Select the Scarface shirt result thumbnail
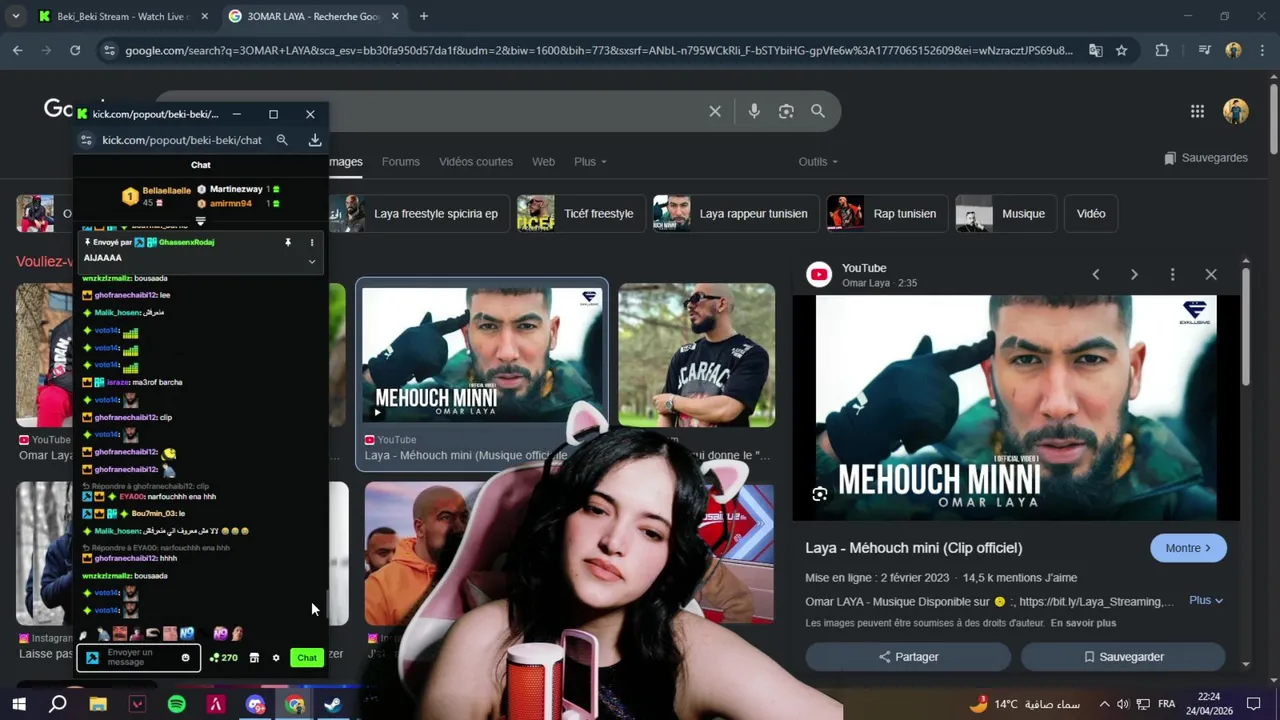 (x=697, y=355)
